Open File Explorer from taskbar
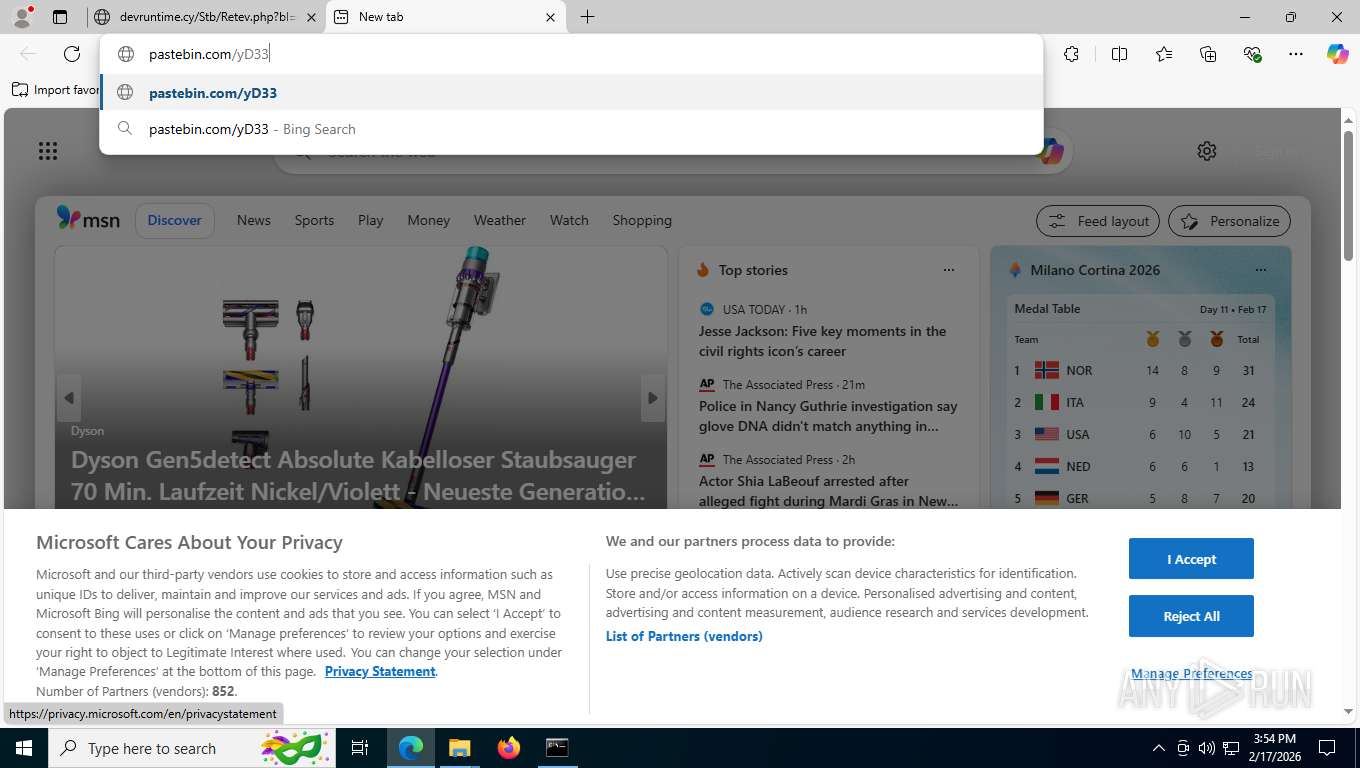This screenshot has height=768, width=1360. (x=459, y=748)
